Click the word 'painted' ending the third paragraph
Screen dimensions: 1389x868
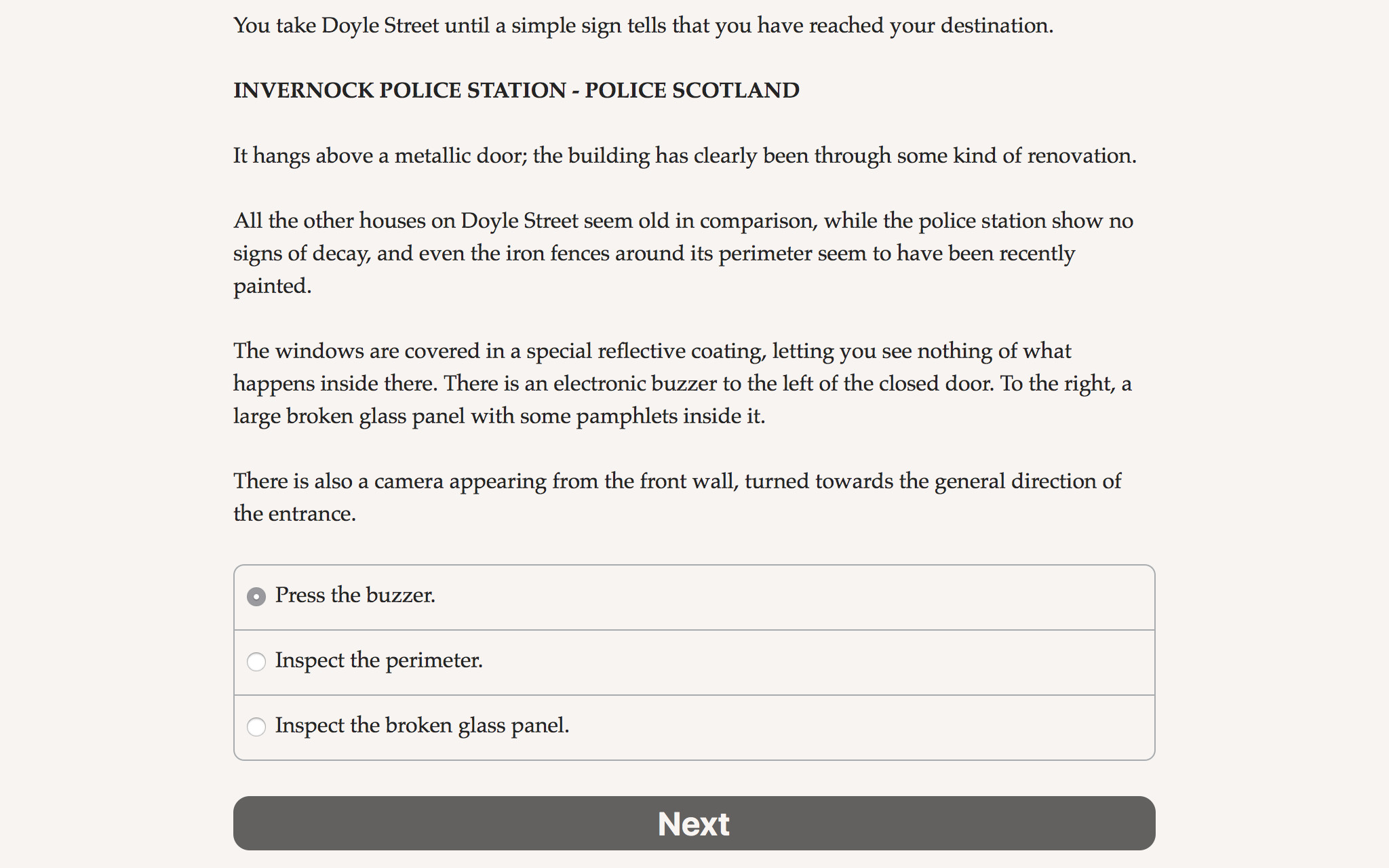[271, 286]
